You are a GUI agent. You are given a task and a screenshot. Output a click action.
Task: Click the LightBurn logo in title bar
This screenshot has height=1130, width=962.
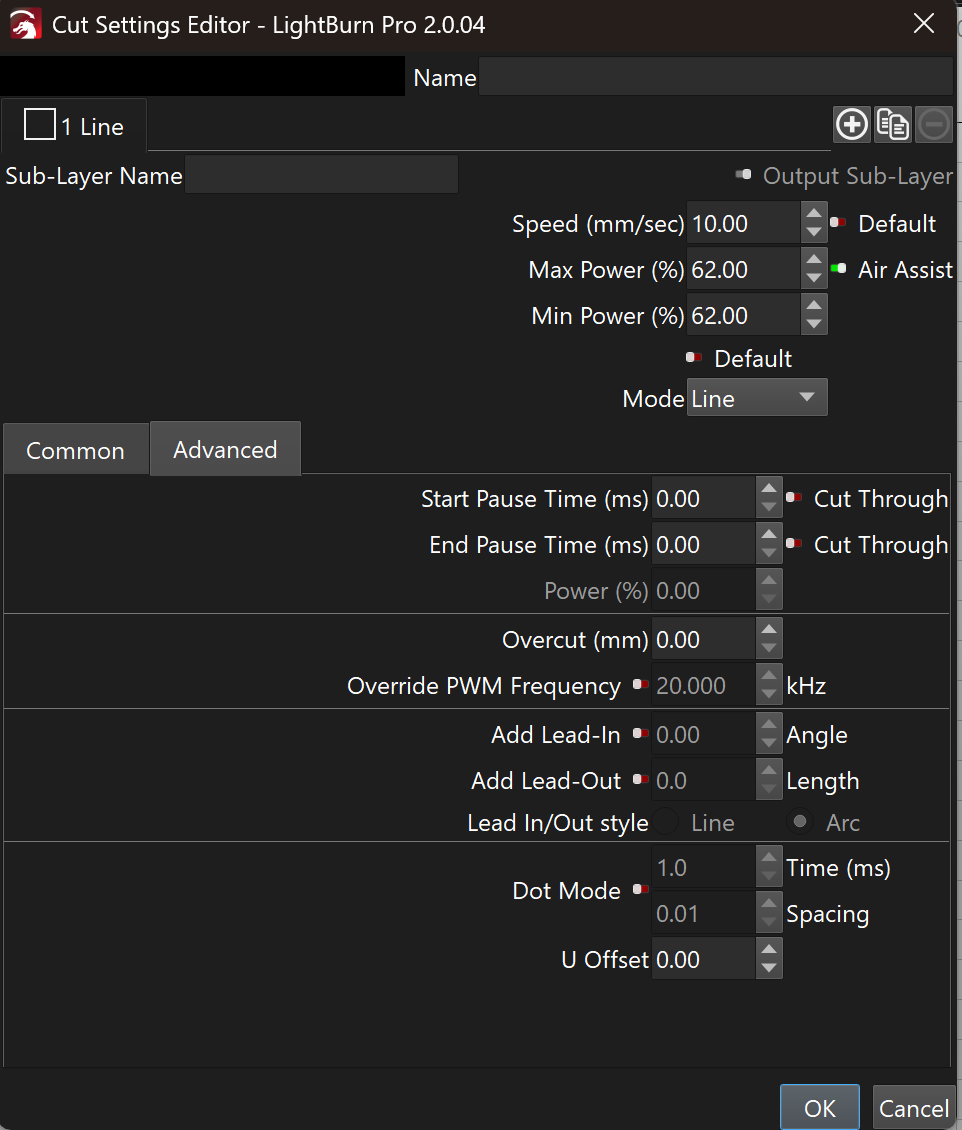pyautogui.click(x=25, y=25)
